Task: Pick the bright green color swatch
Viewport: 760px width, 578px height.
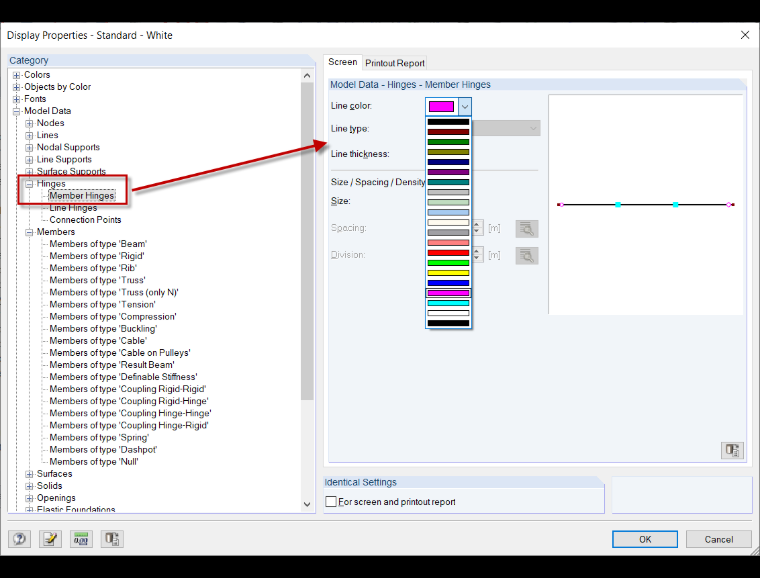Action: 448,263
